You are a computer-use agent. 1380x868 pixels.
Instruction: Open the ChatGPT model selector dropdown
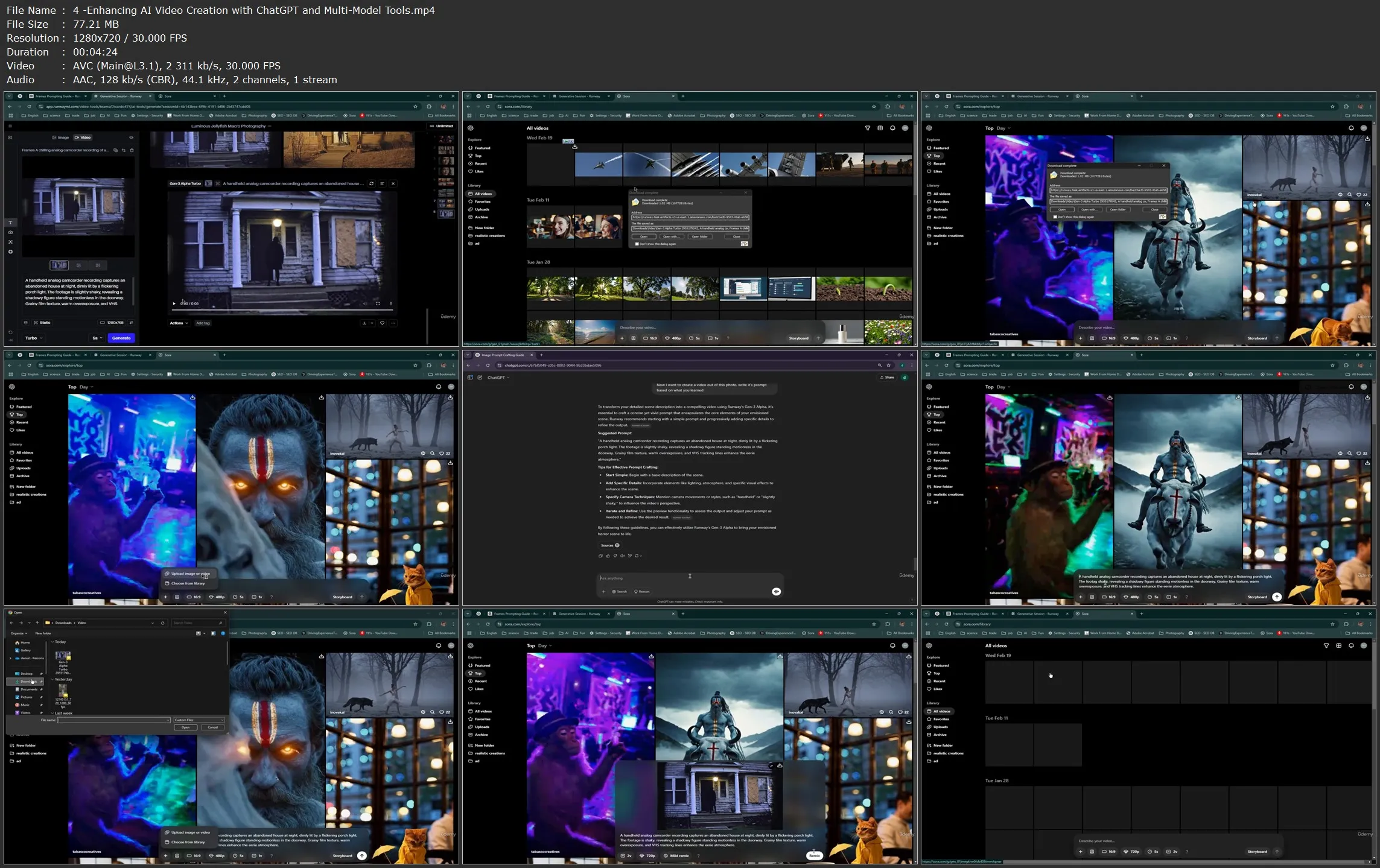pyautogui.click(x=498, y=378)
